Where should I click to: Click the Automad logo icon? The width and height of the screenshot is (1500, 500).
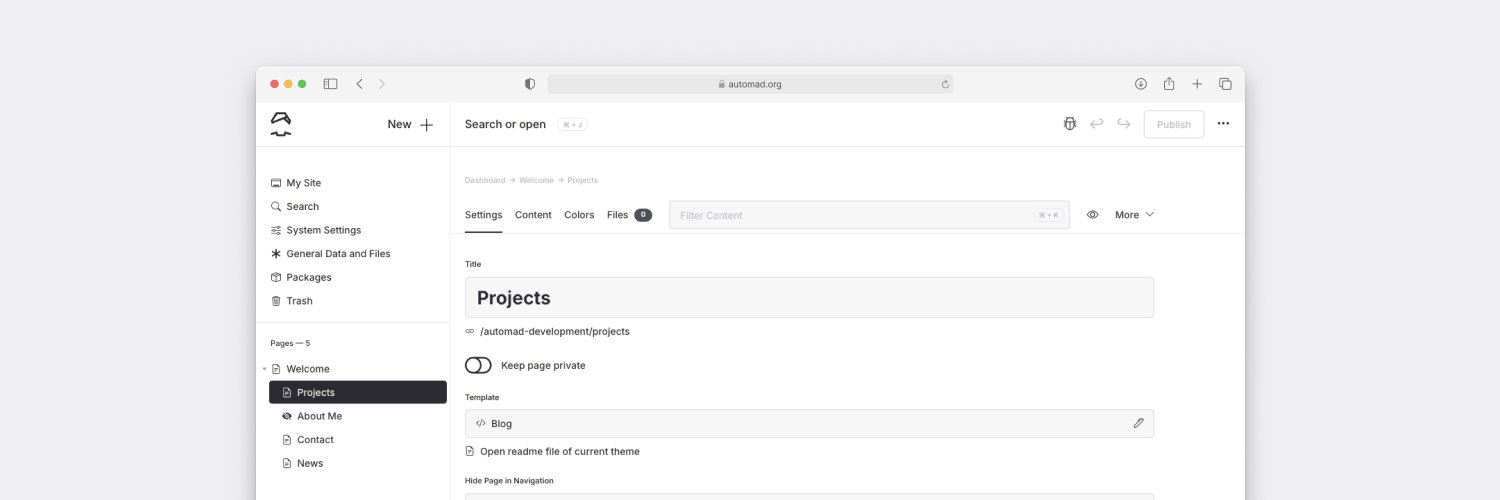(281, 124)
